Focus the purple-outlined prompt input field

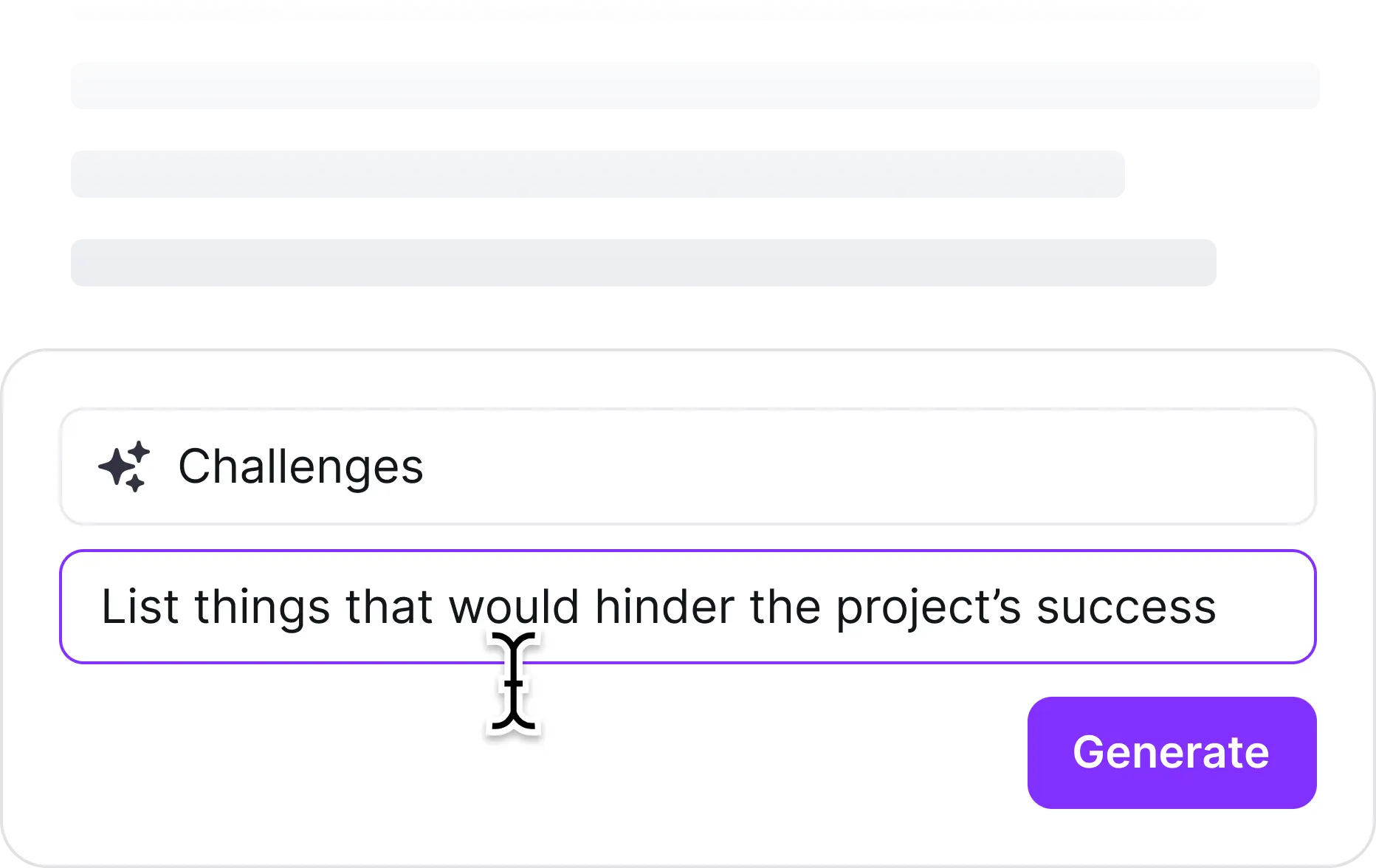[687, 607]
